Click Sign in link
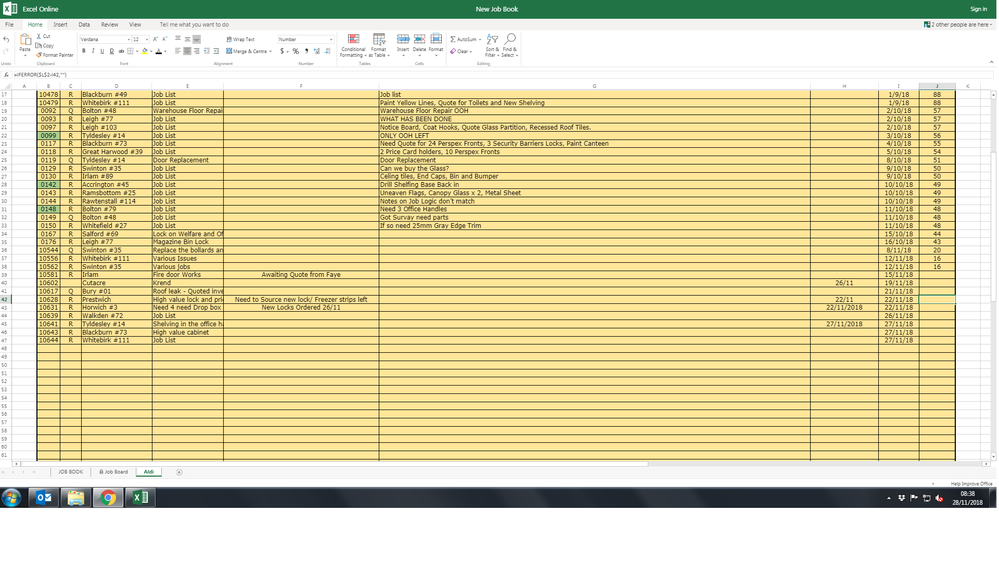 point(978,9)
